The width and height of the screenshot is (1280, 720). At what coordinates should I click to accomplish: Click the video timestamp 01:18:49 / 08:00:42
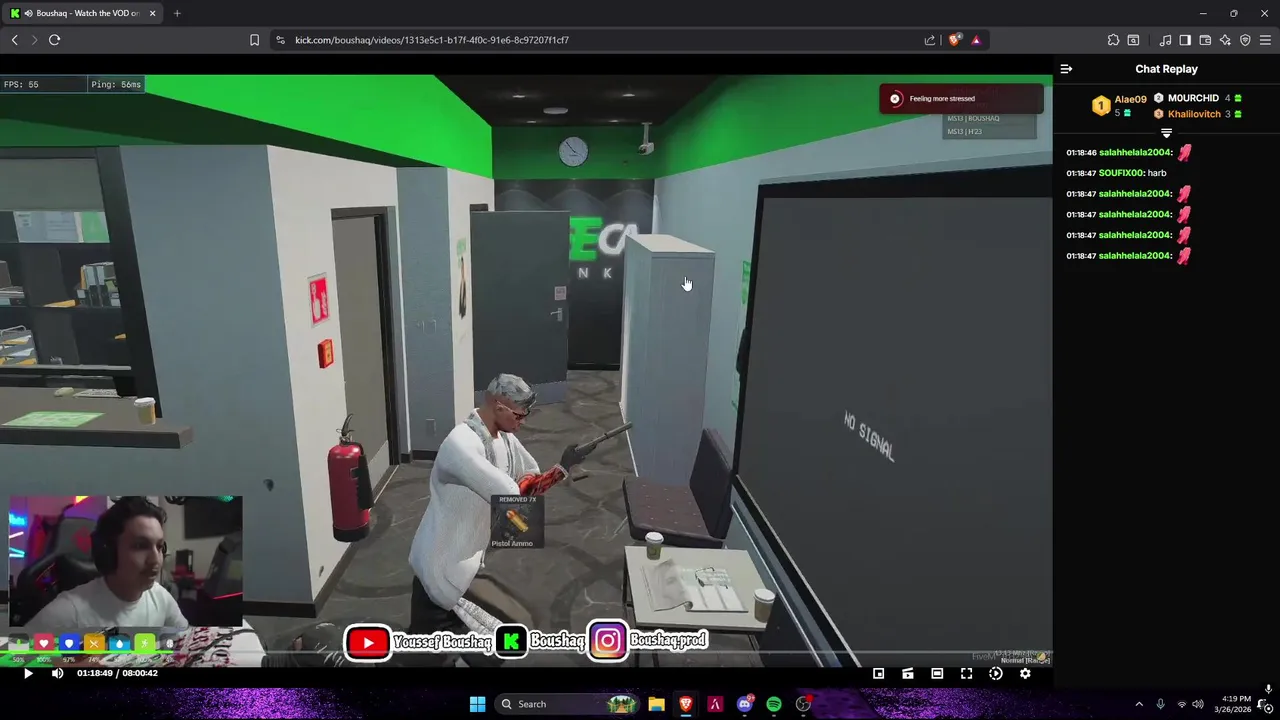click(117, 673)
